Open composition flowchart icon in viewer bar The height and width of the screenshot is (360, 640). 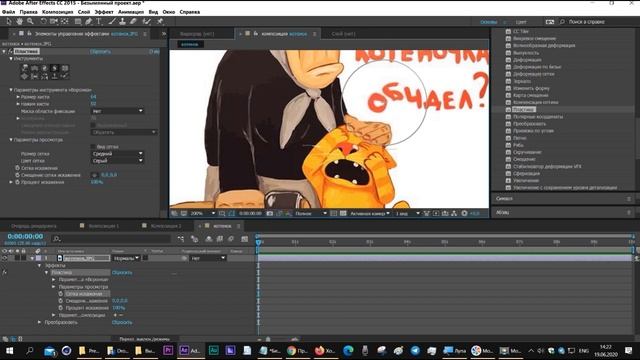pos(454,213)
